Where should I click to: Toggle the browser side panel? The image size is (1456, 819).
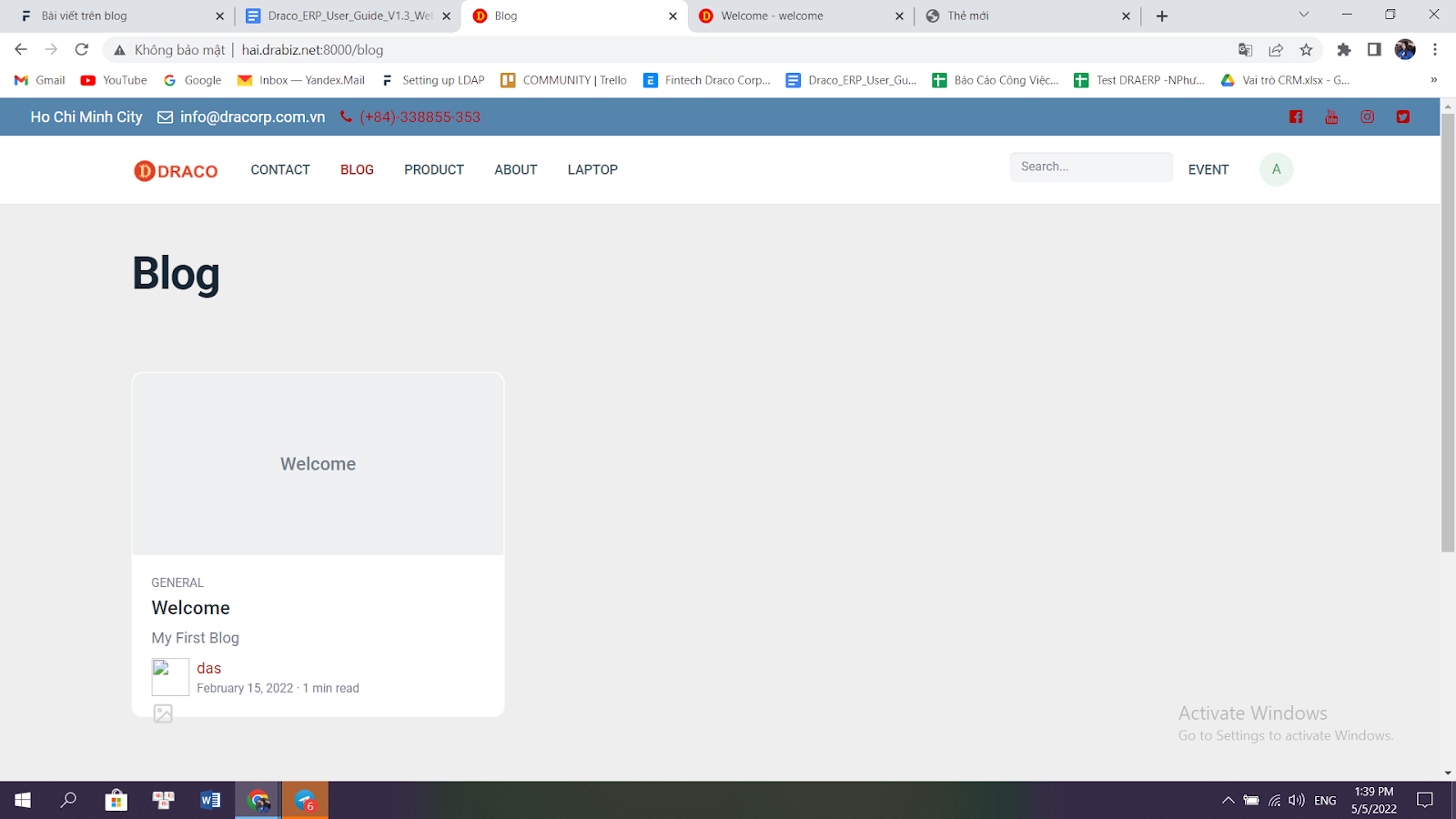(1374, 50)
